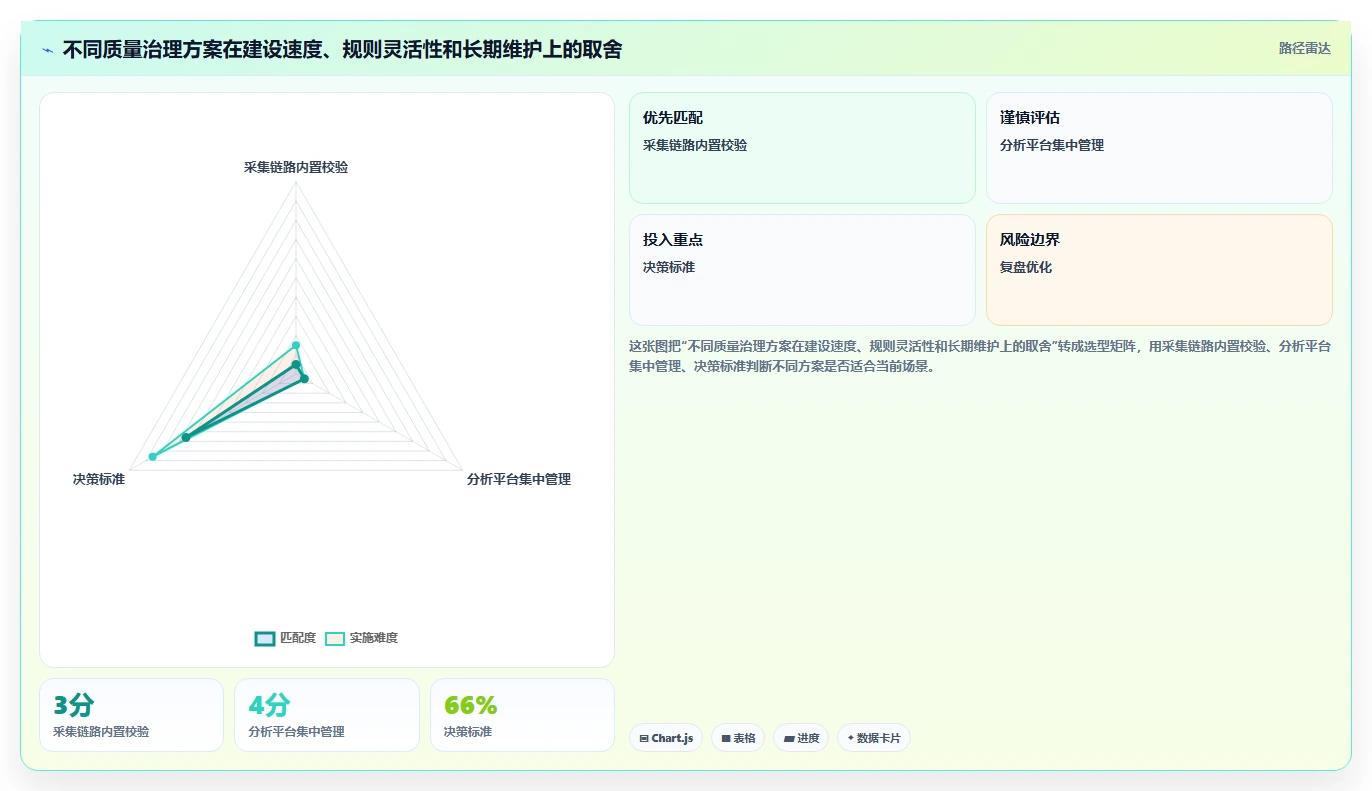Click the 实施难度 point on the top axis
The width and height of the screenshot is (1372, 791).
pos(296,346)
